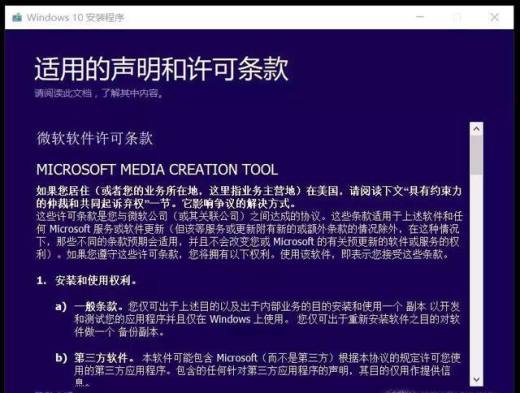
Task: Minimize the Windows 10 安装程序 window
Action: (x=420, y=17)
